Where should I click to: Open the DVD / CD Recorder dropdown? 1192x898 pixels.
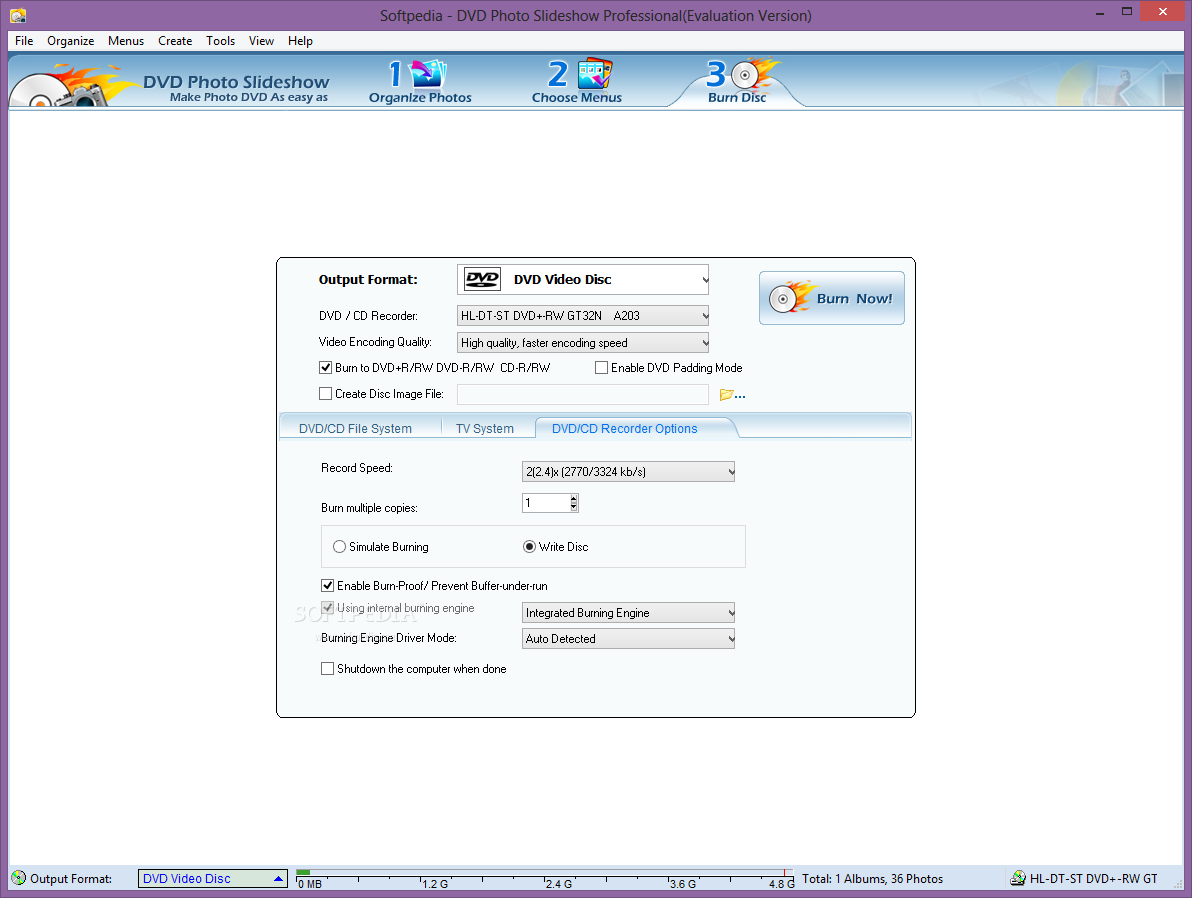(x=582, y=316)
